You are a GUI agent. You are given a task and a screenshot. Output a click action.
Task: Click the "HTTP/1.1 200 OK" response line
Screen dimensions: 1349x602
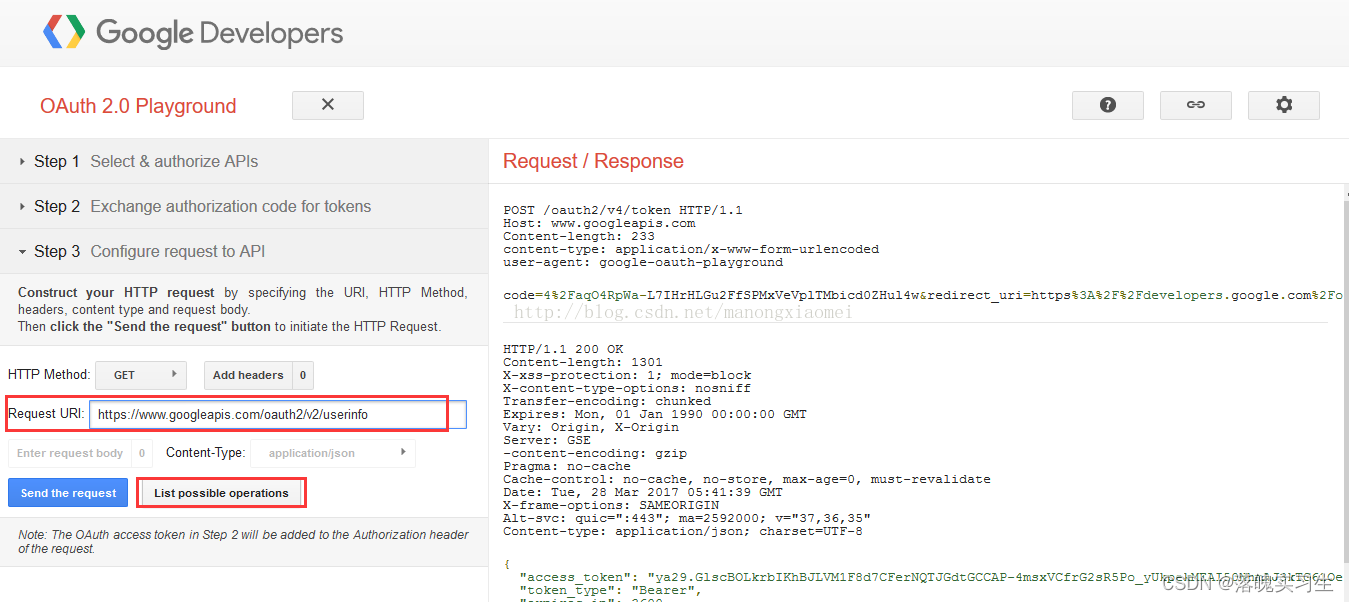[564, 350]
